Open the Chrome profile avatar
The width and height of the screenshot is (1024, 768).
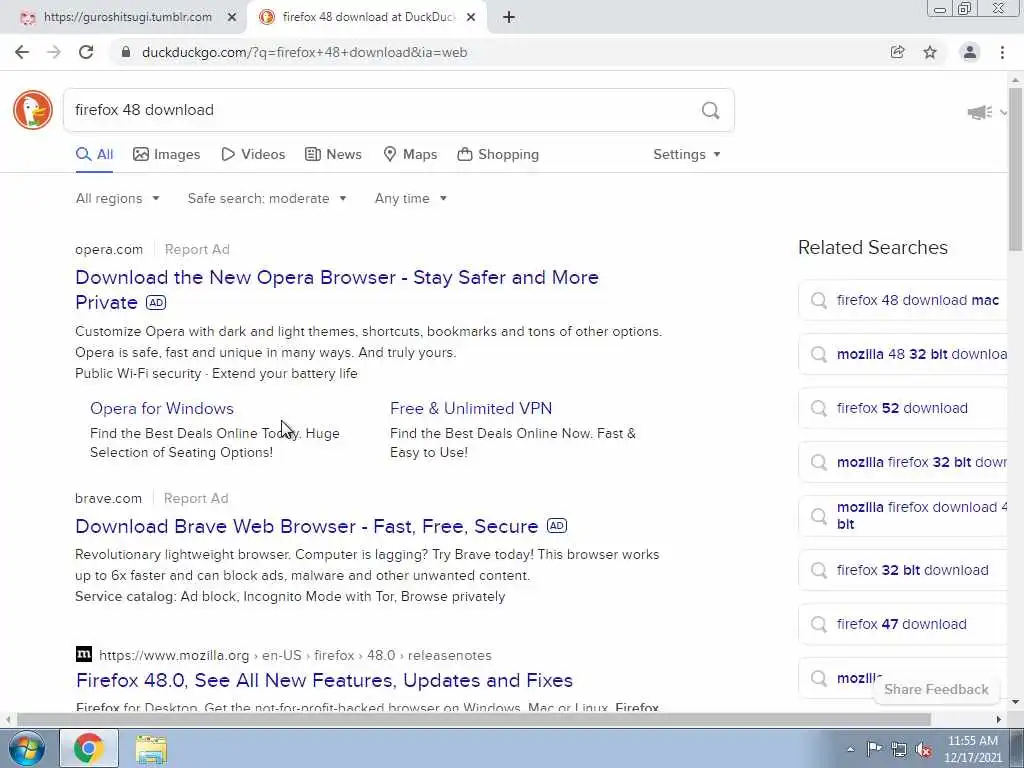(x=970, y=52)
